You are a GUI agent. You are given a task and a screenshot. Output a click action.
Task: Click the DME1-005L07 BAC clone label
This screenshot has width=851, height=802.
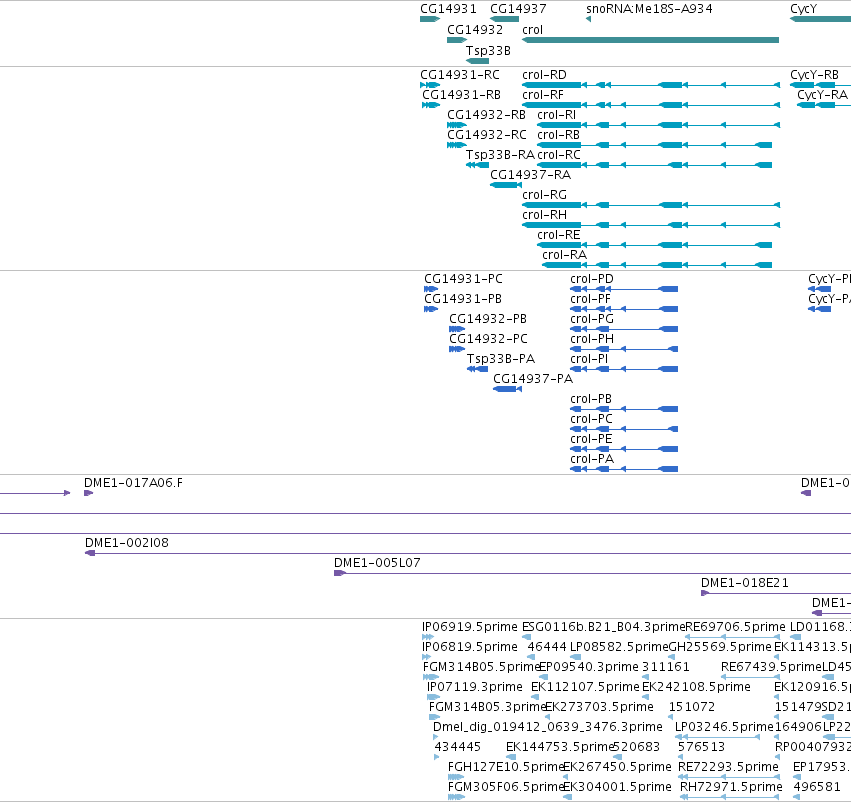tap(377, 563)
